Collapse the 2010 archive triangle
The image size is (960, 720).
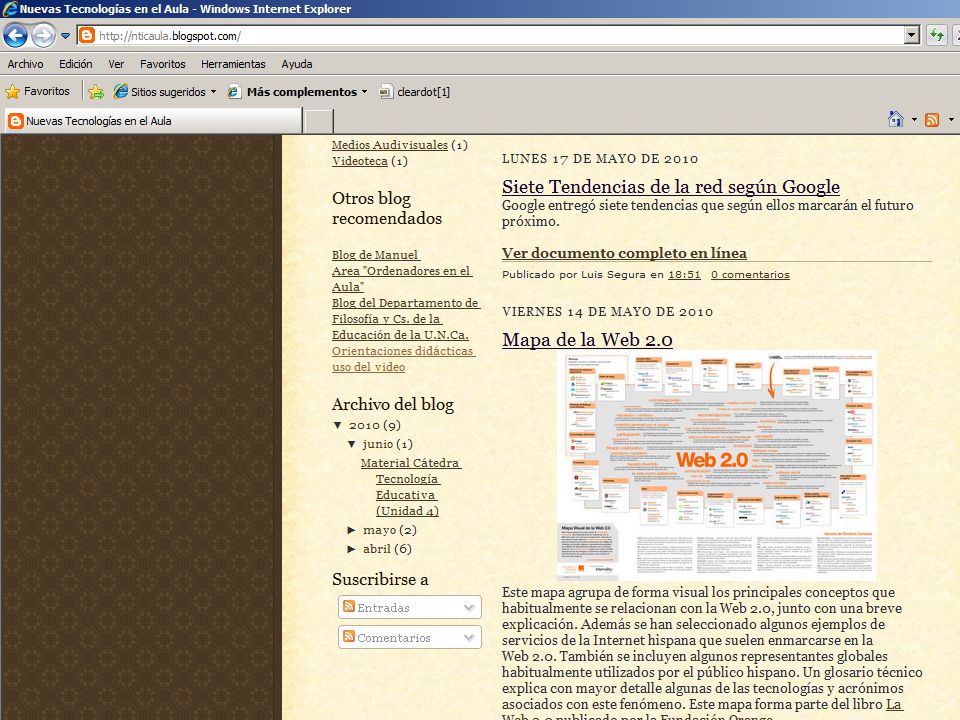click(337, 425)
